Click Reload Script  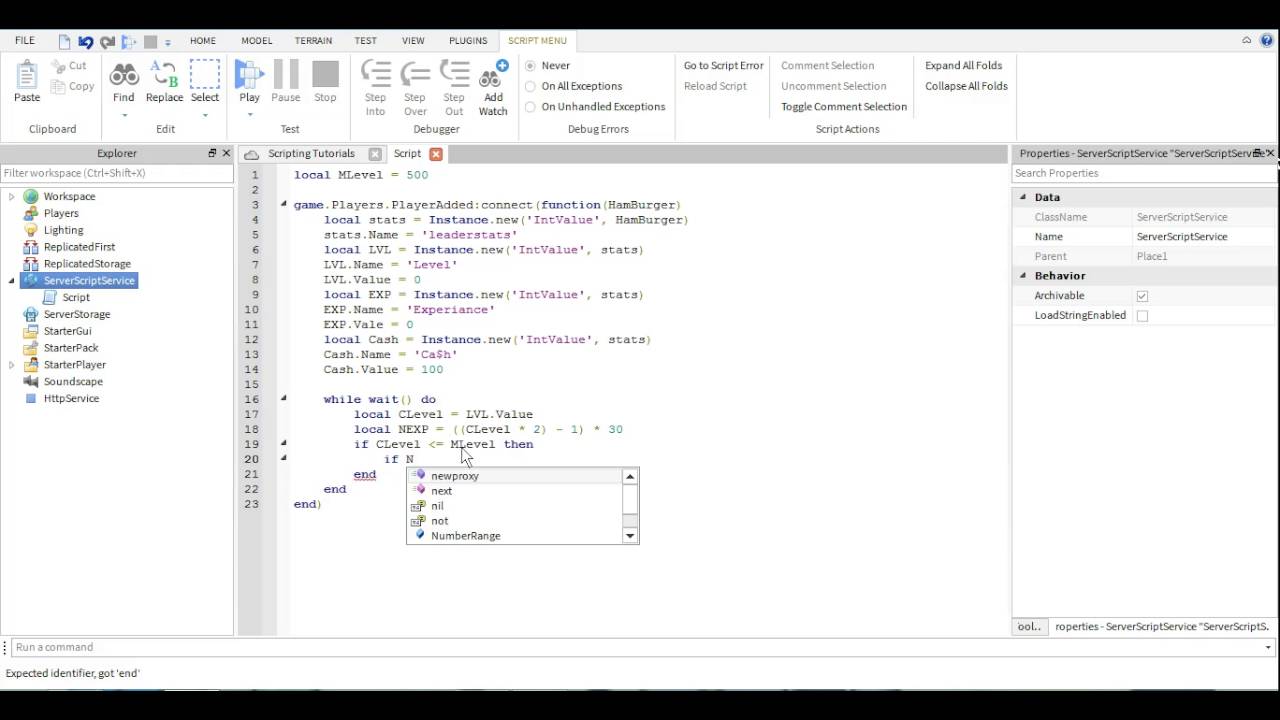(715, 86)
